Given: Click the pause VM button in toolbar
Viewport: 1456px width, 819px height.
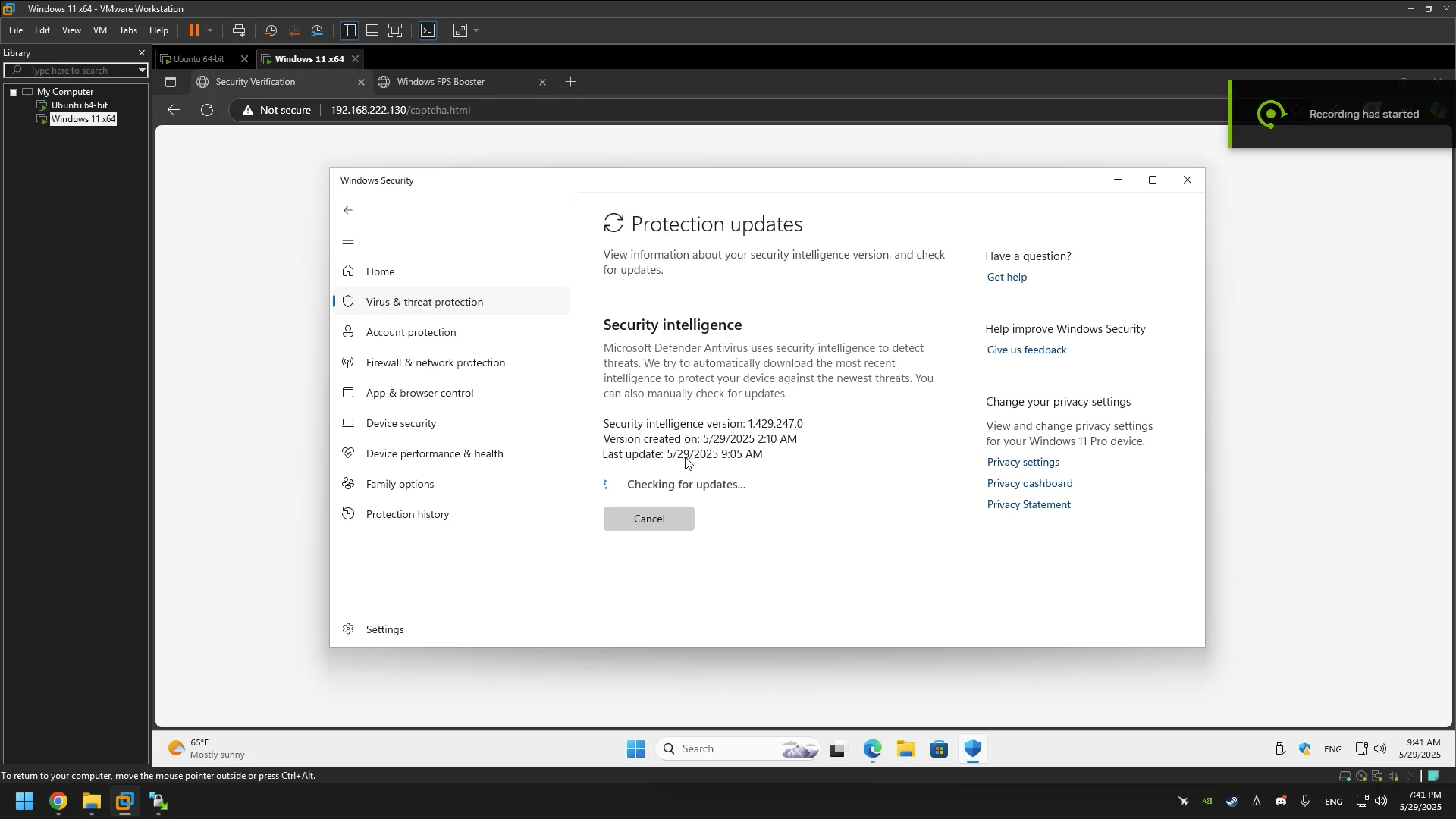Looking at the screenshot, I should pos(193,30).
